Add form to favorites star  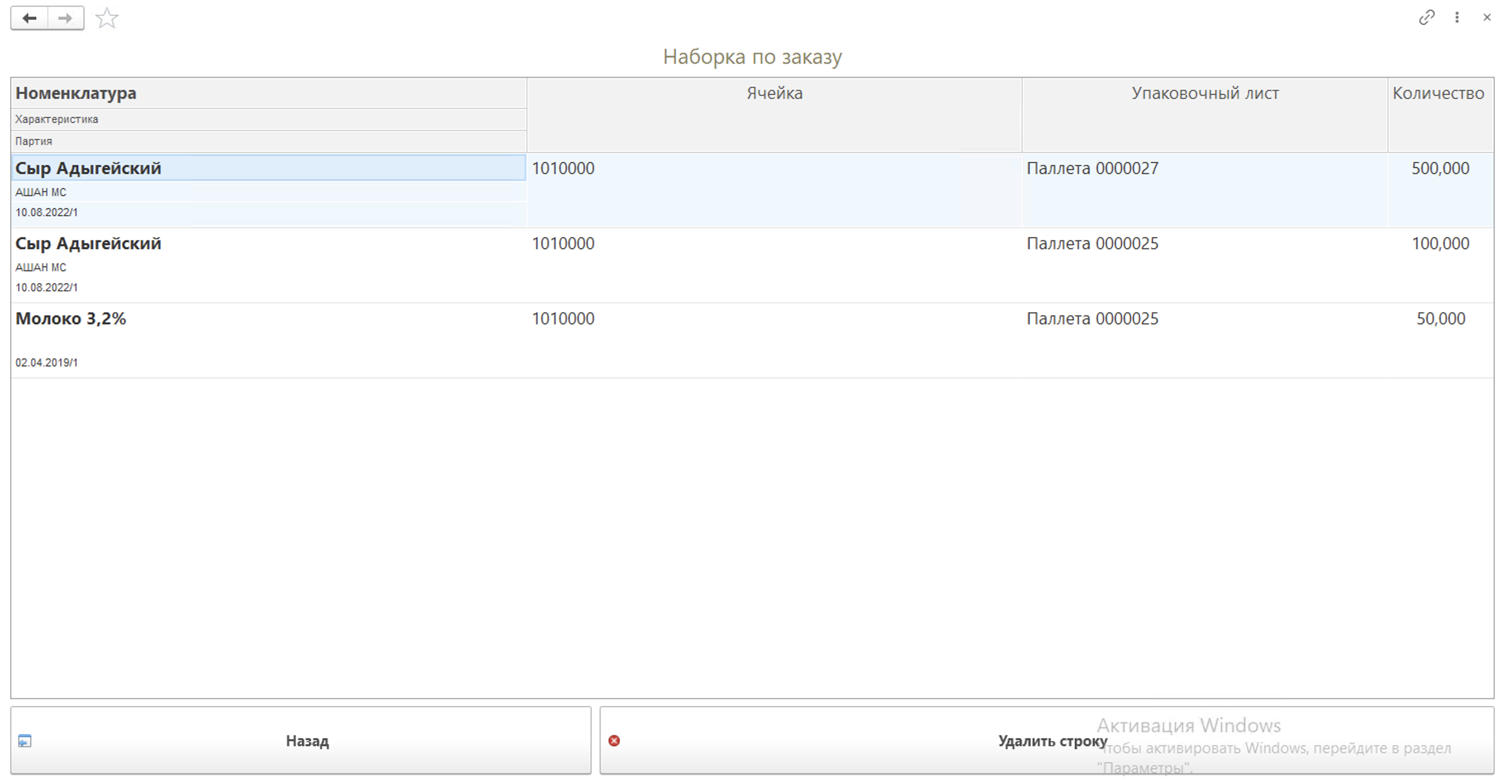click(107, 18)
